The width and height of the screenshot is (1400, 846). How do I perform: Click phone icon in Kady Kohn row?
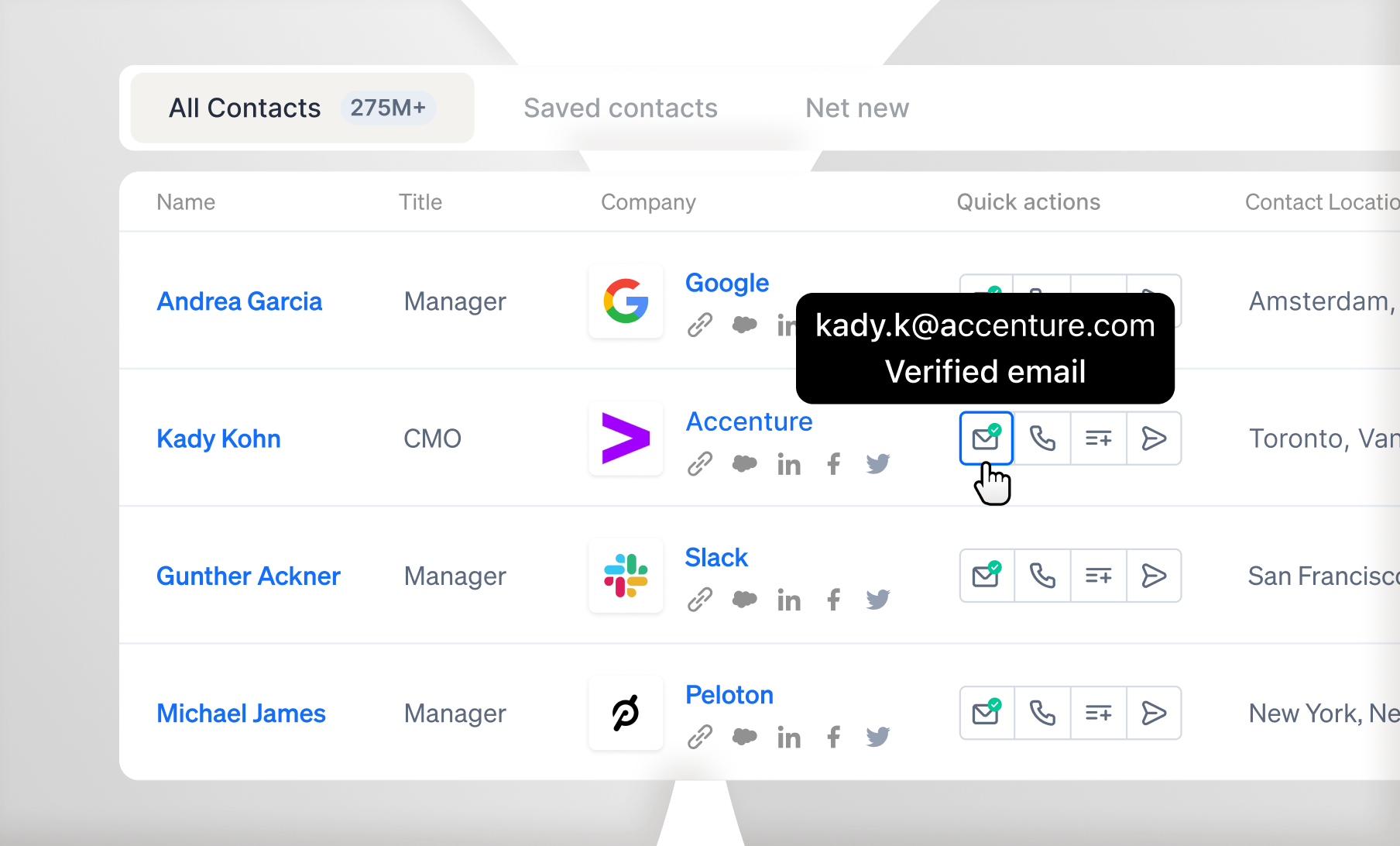[1042, 438]
